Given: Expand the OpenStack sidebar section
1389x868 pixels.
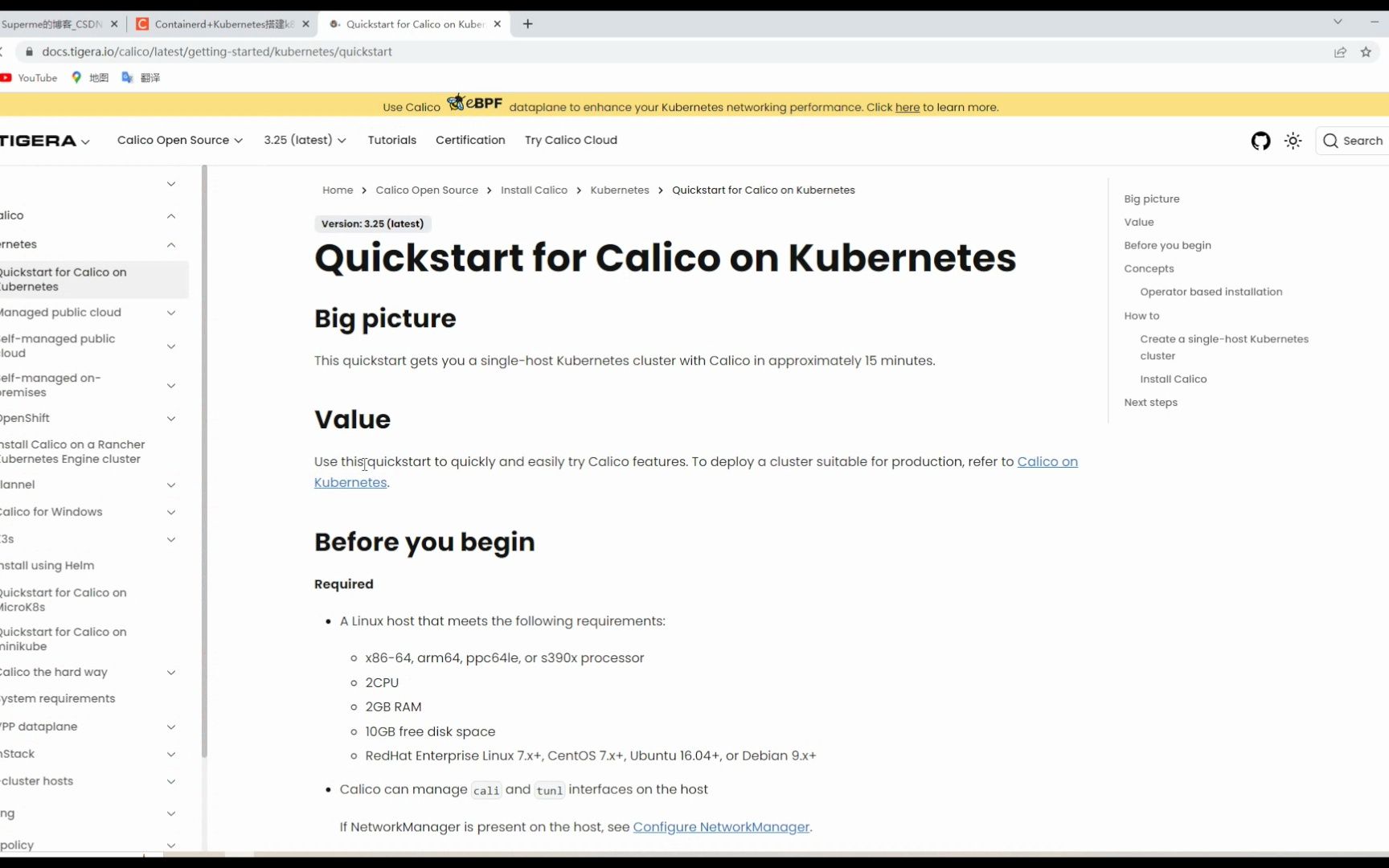Looking at the screenshot, I should (x=171, y=754).
